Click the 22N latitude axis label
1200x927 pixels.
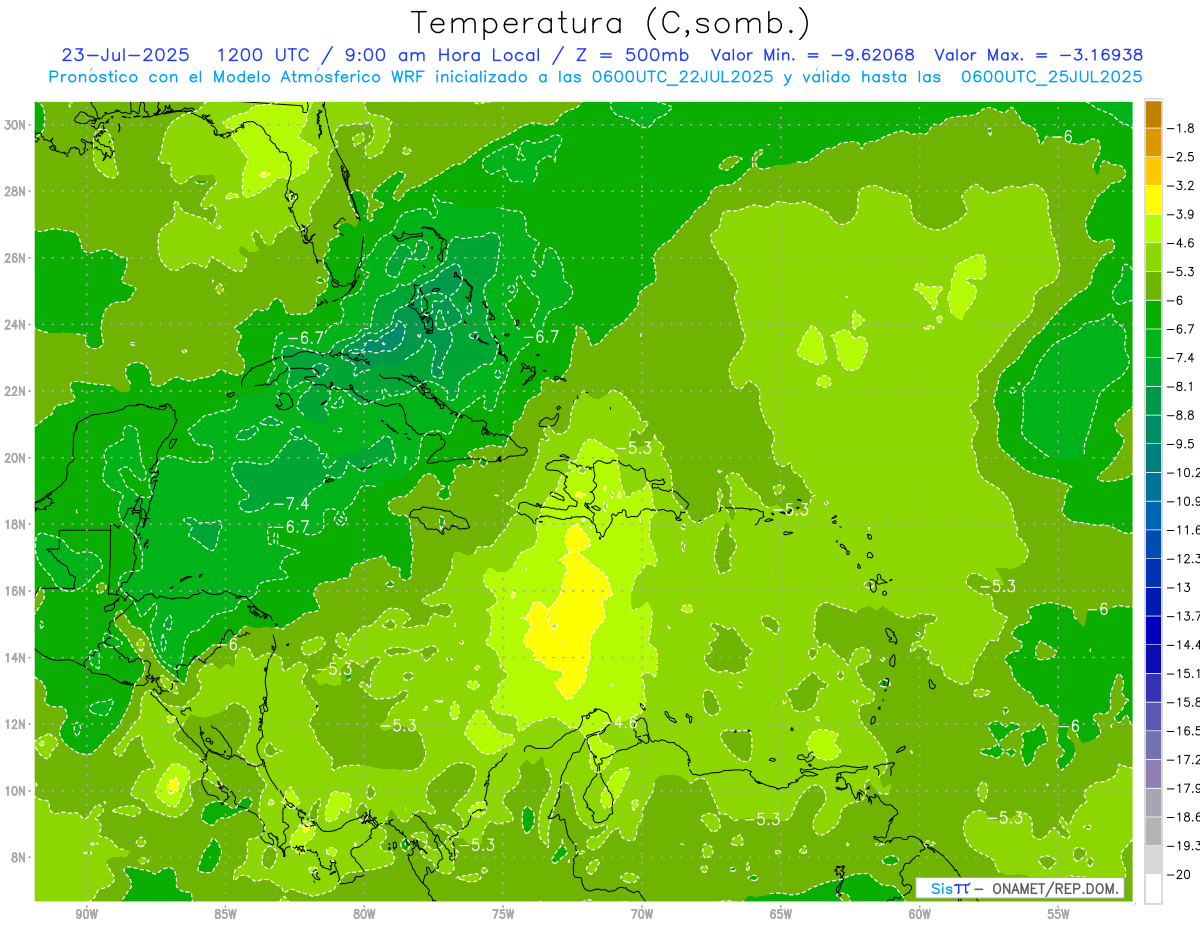coord(16,391)
